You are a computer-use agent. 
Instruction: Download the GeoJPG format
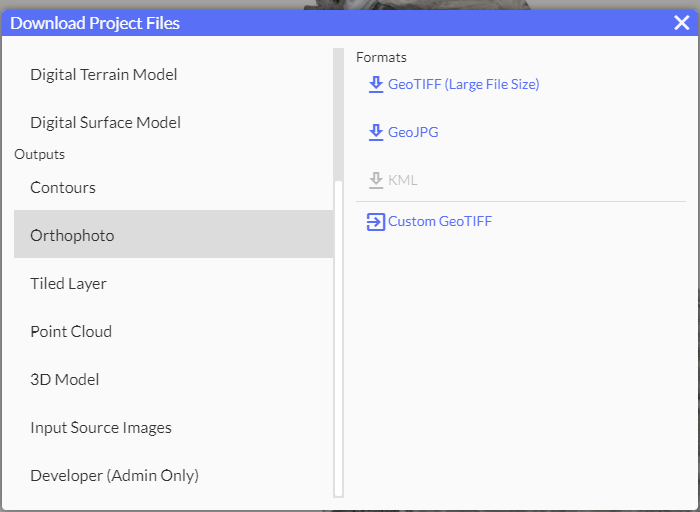[x=413, y=132]
